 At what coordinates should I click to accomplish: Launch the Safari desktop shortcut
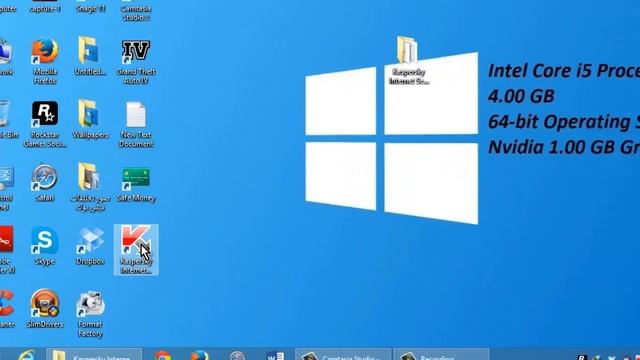44,183
